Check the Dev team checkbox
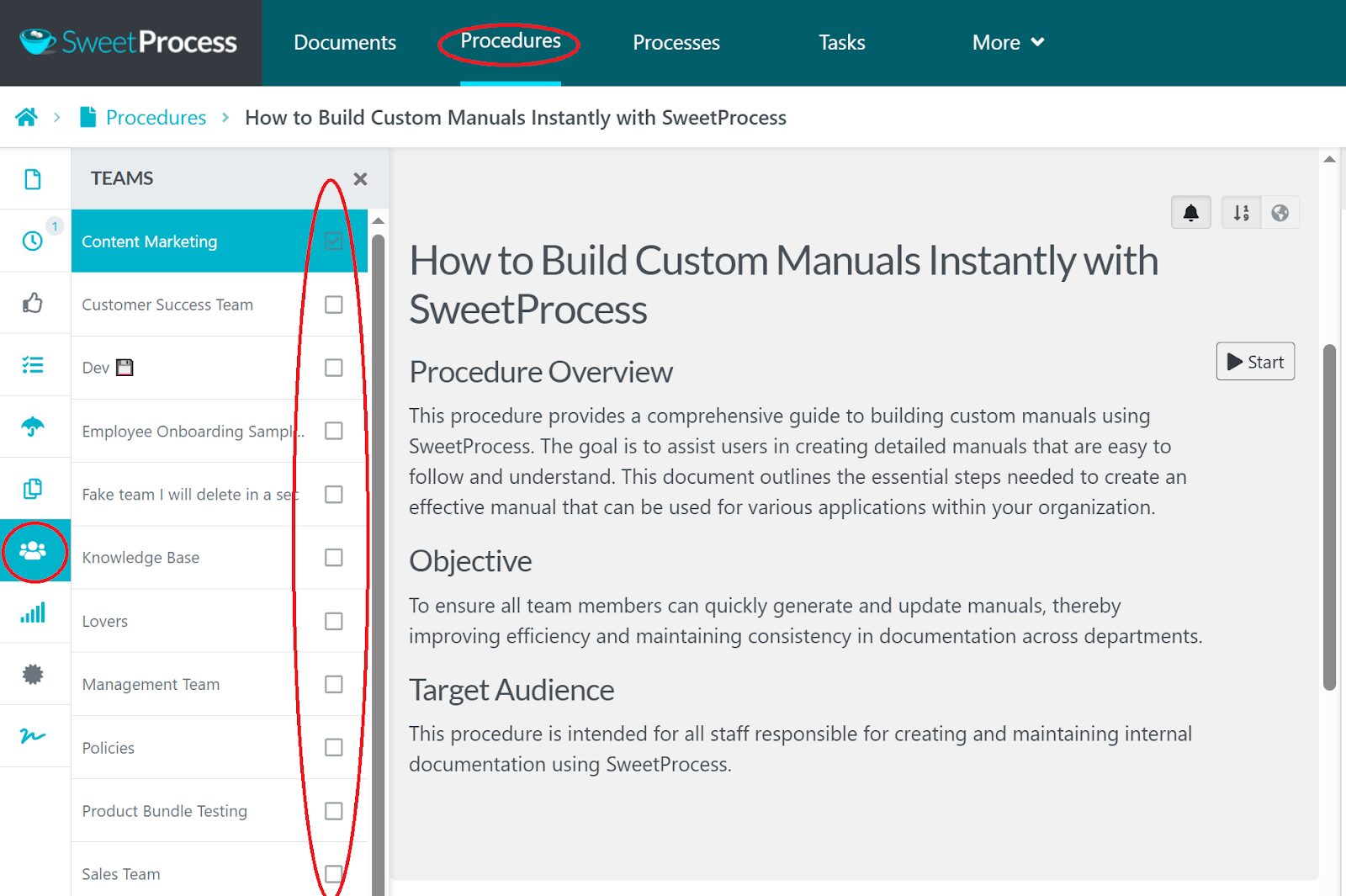This screenshot has width=1346, height=896. click(x=334, y=368)
